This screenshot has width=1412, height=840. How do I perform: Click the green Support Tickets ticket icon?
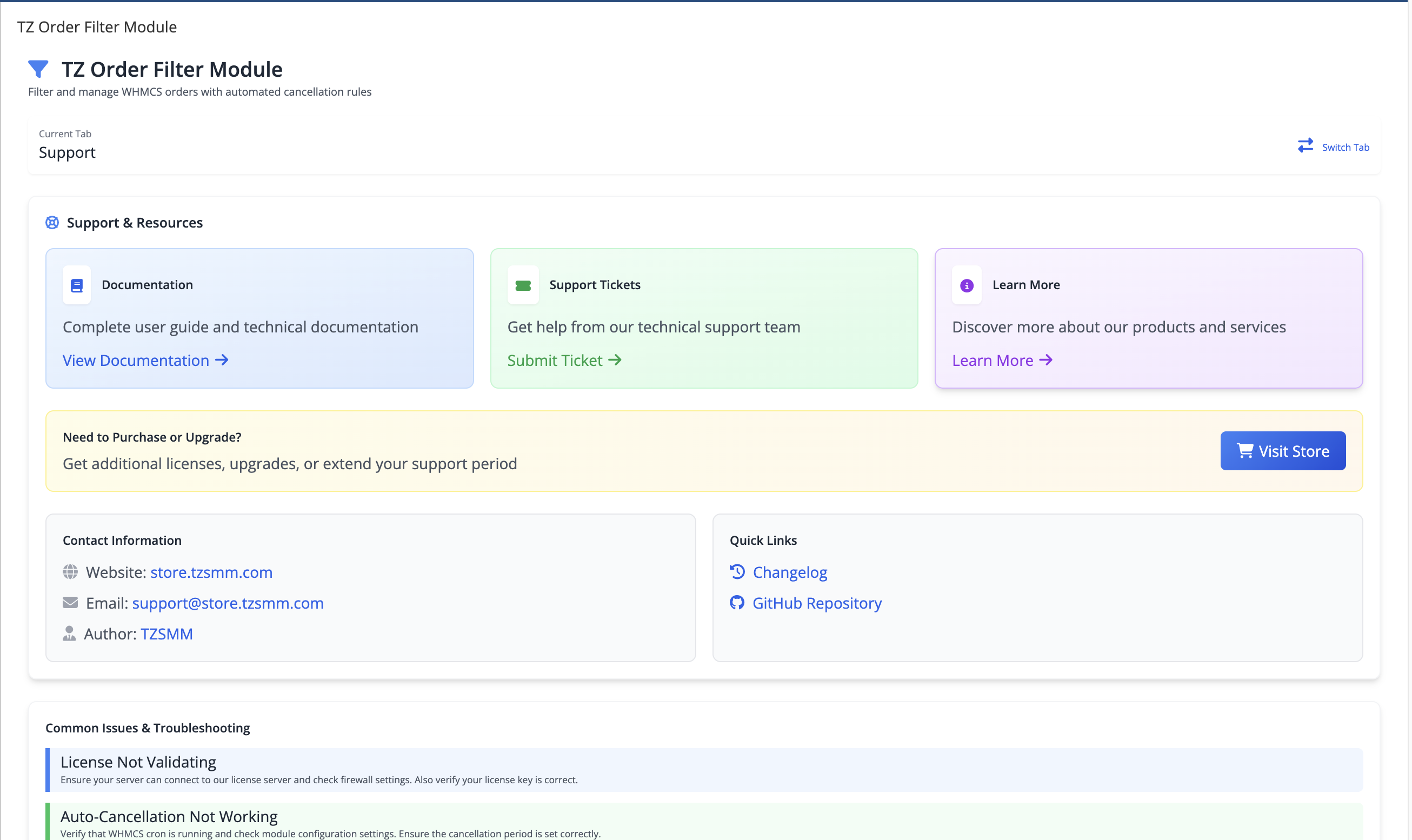(x=522, y=285)
